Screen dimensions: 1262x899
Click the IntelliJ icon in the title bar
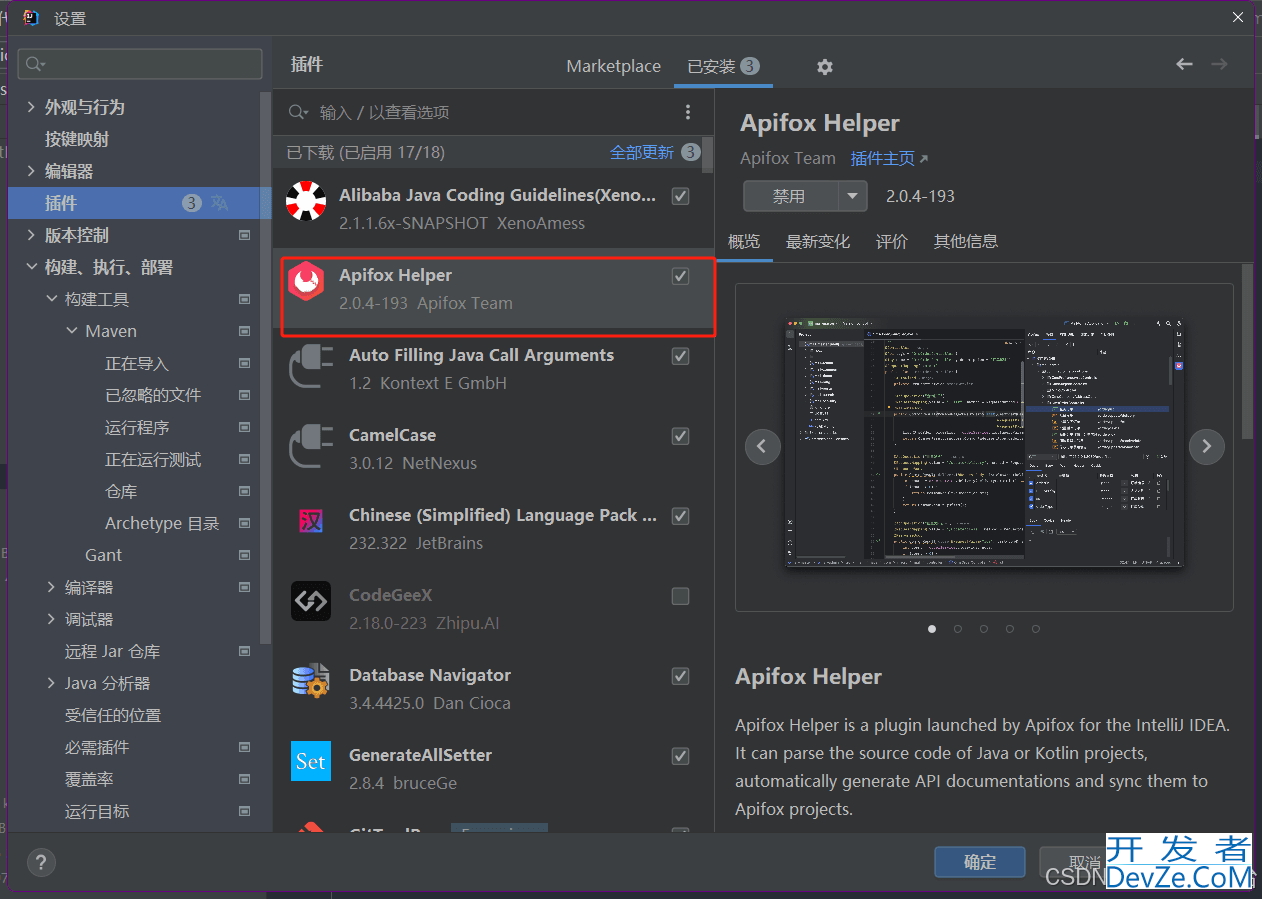point(31,17)
